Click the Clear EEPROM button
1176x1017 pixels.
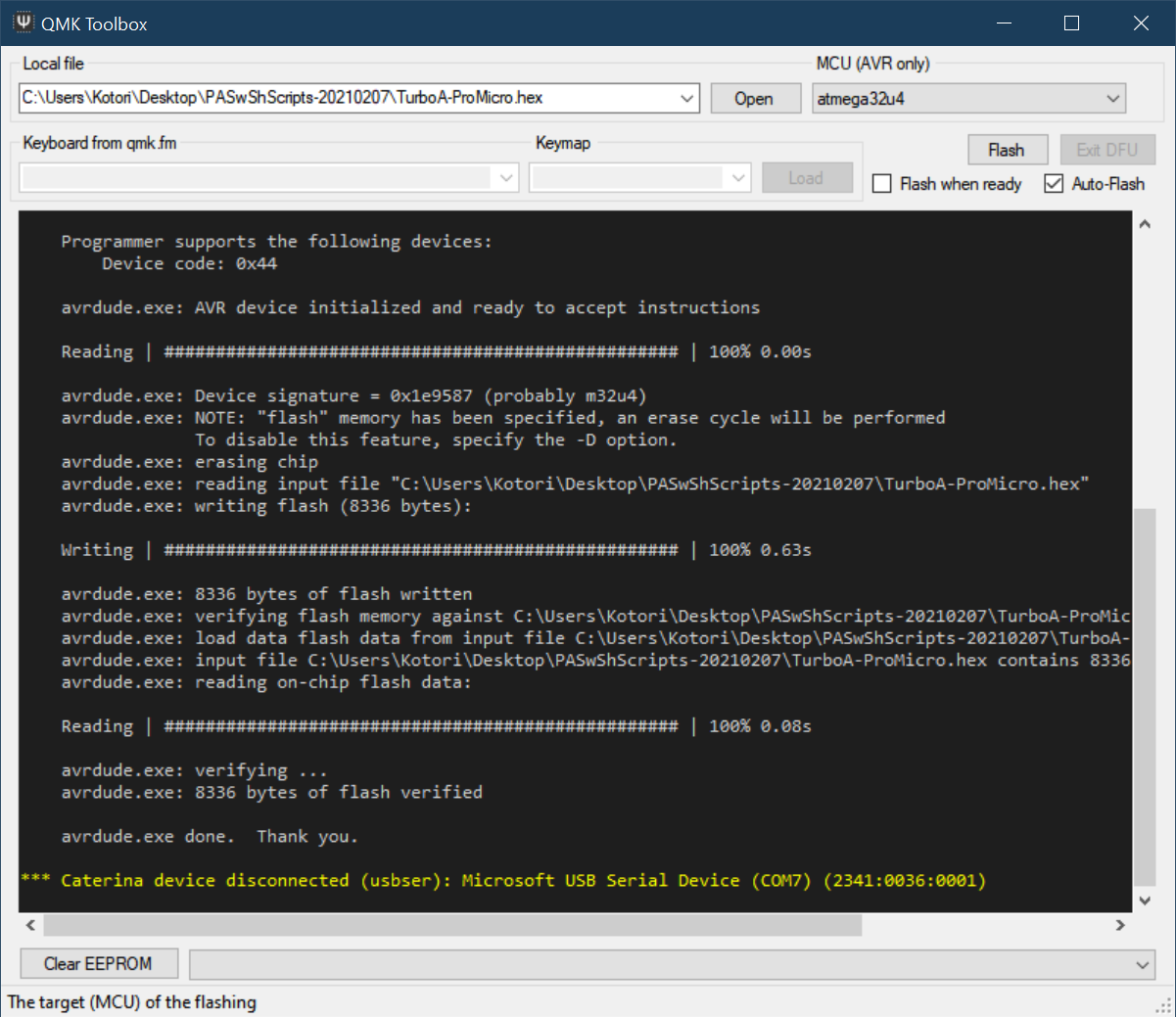[x=99, y=964]
